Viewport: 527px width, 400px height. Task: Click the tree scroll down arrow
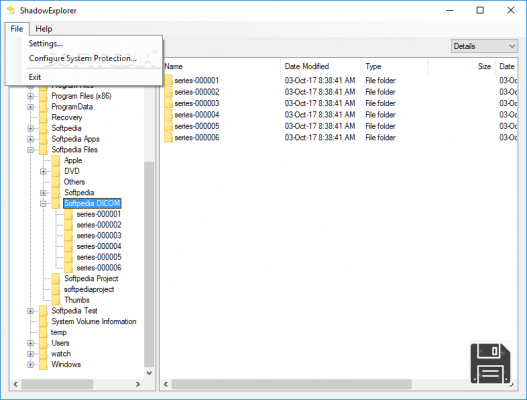[x=149, y=373]
